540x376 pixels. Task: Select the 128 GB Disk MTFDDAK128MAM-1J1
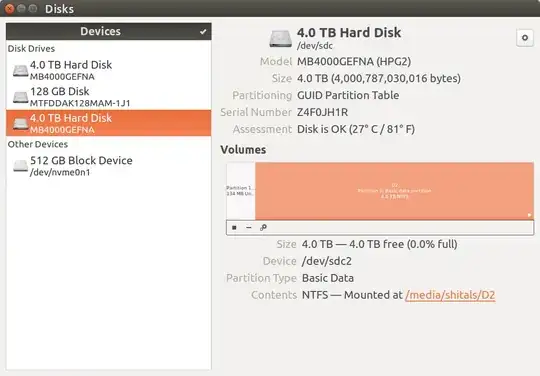108,97
